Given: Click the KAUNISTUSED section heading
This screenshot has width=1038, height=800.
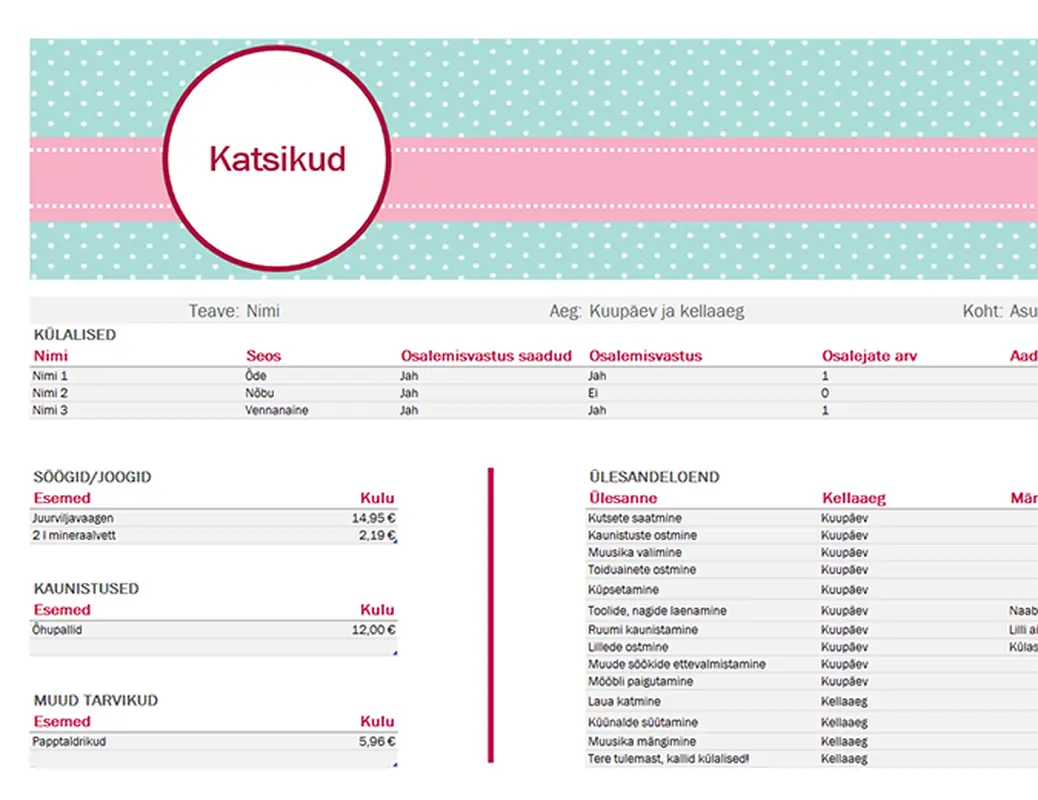Looking at the screenshot, I should point(86,589).
